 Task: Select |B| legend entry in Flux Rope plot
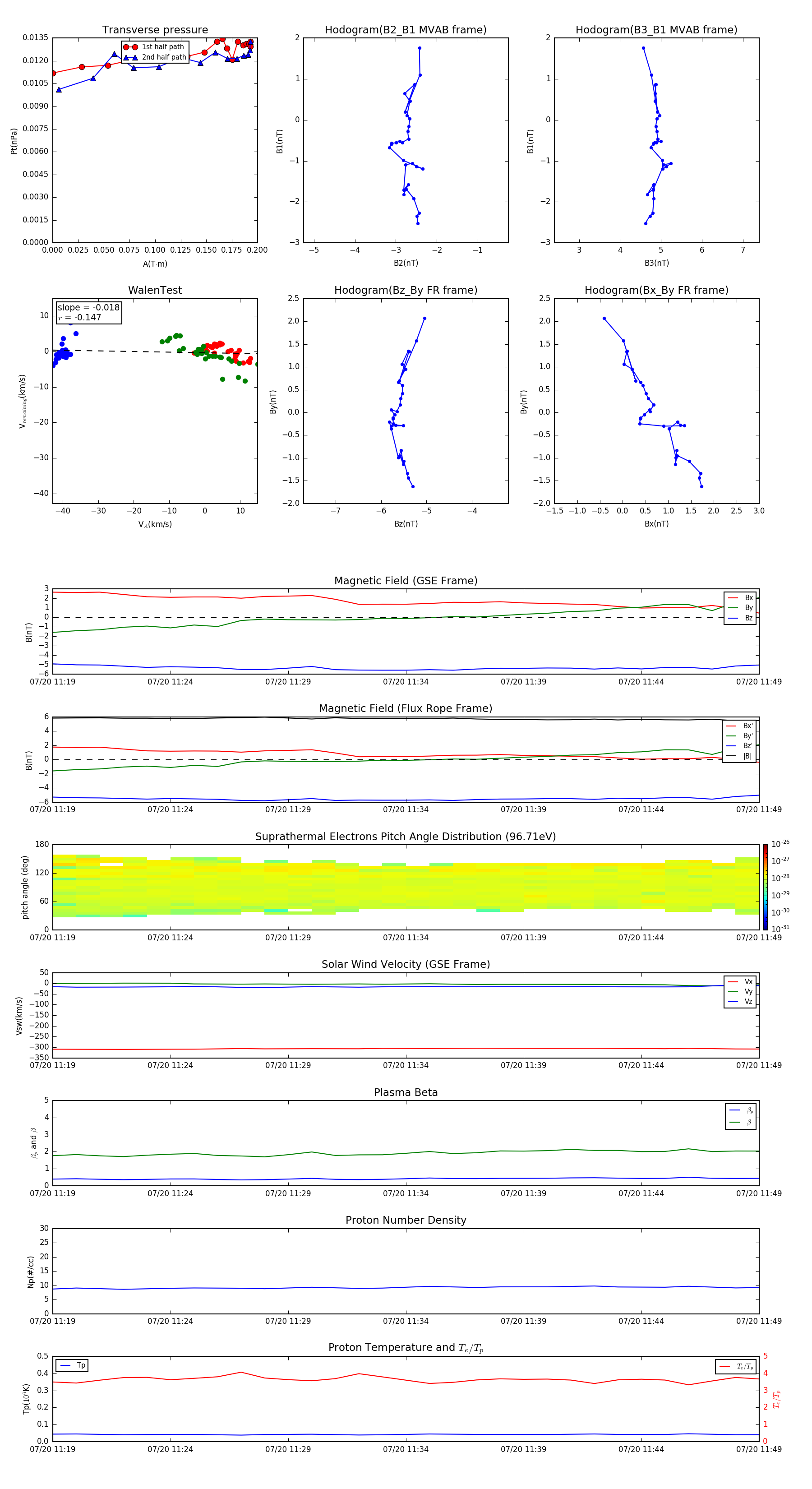(x=740, y=756)
